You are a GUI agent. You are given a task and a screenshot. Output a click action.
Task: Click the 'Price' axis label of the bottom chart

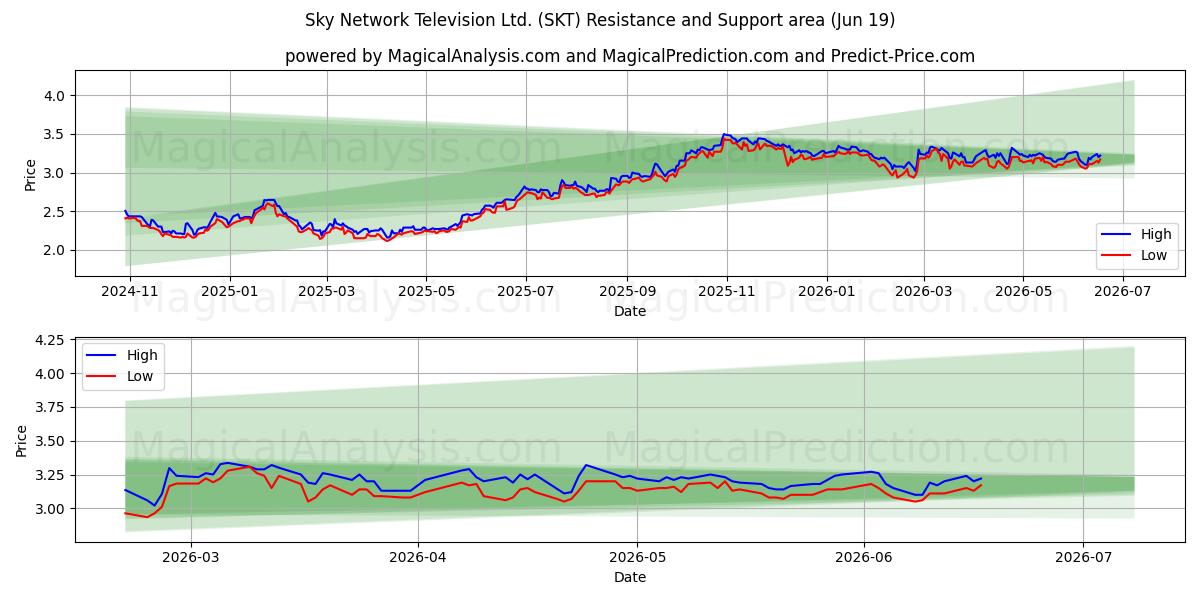pyautogui.click(x=22, y=441)
